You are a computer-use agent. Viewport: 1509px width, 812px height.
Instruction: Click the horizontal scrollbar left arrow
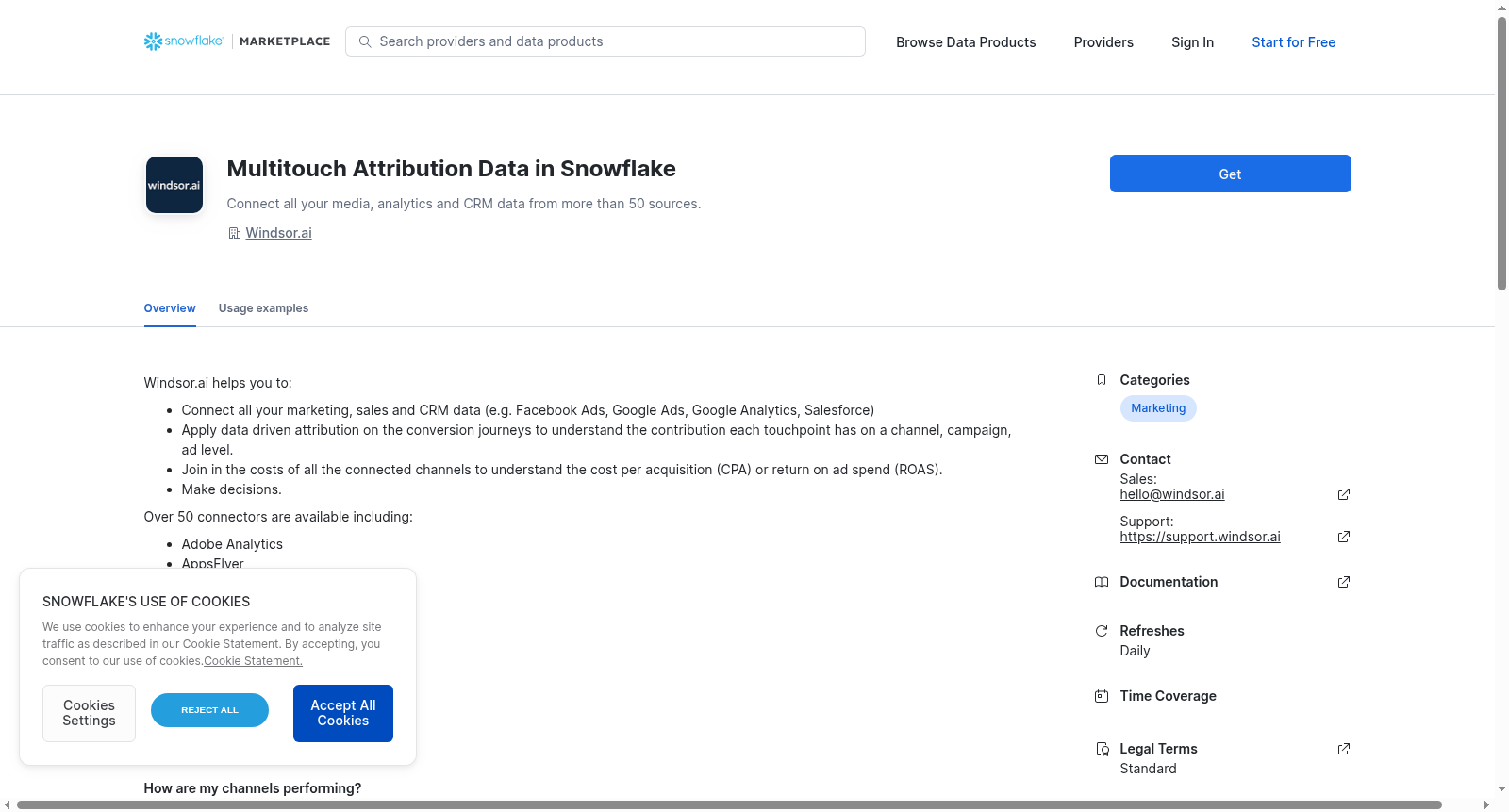[x=7, y=804]
